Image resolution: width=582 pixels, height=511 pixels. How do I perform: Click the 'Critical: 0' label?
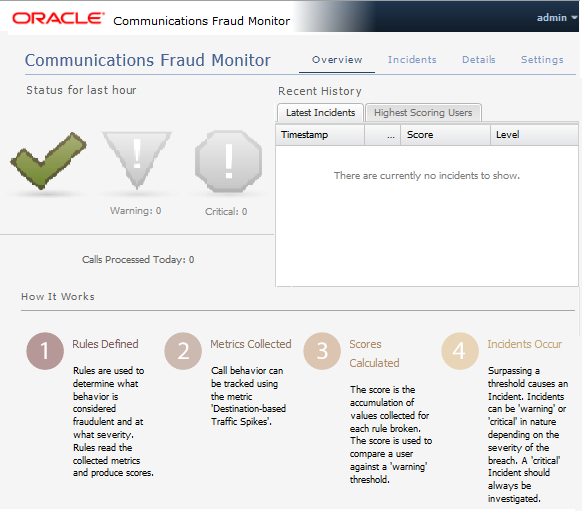pyautogui.click(x=226, y=212)
